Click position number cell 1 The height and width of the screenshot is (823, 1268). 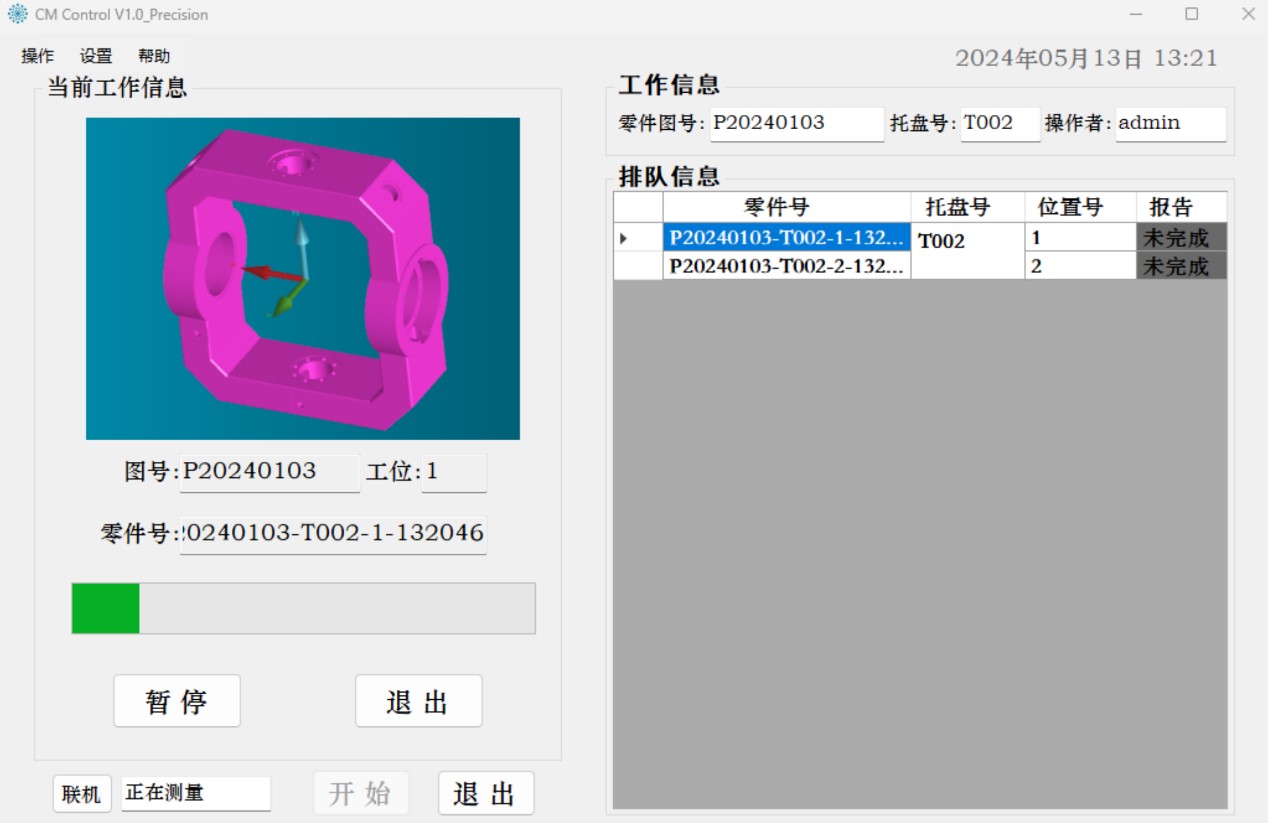(1081, 238)
